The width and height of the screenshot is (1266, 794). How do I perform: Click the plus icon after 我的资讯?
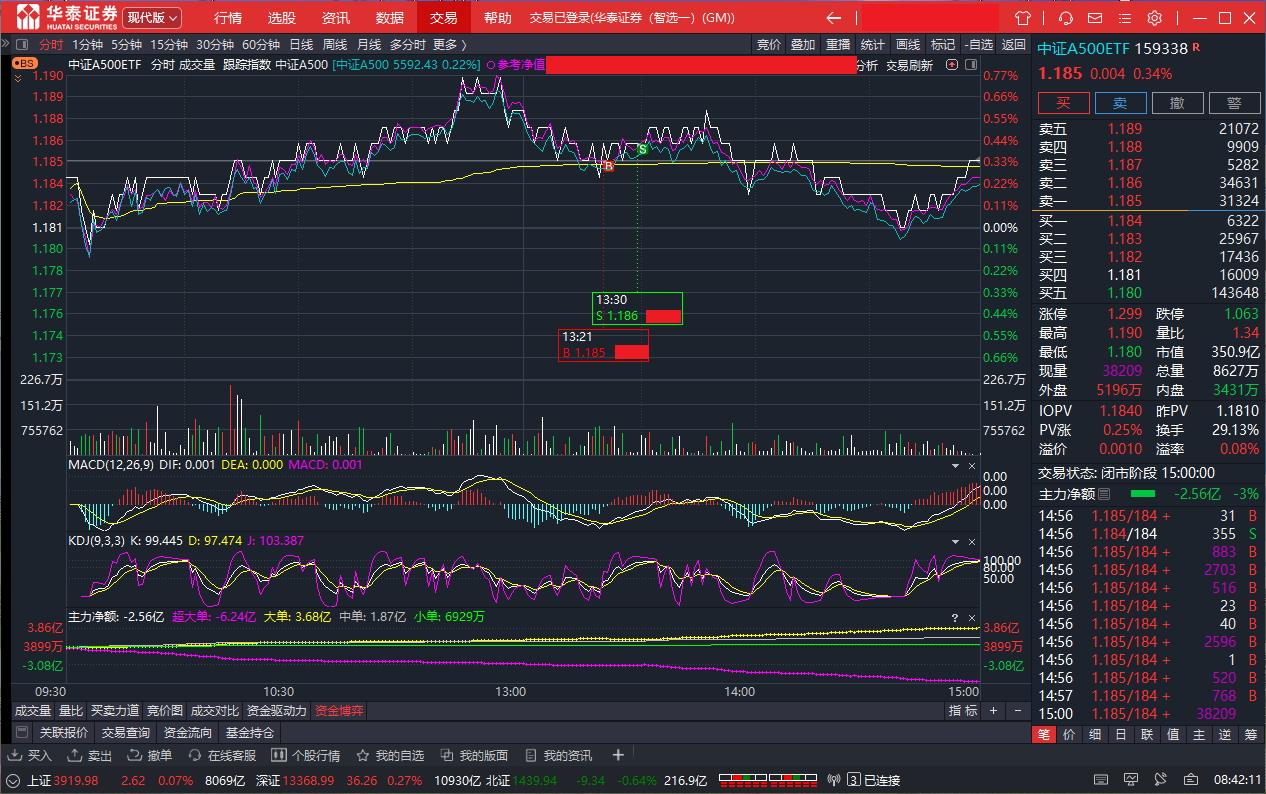(x=618, y=755)
